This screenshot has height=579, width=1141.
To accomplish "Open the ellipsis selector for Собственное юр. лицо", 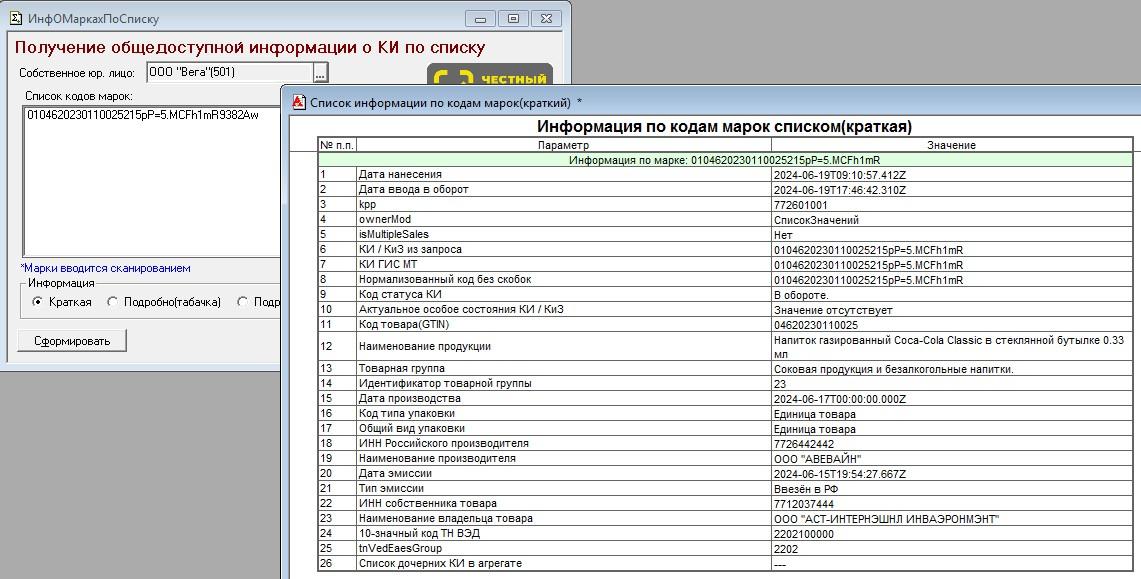I will [x=320, y=73].
